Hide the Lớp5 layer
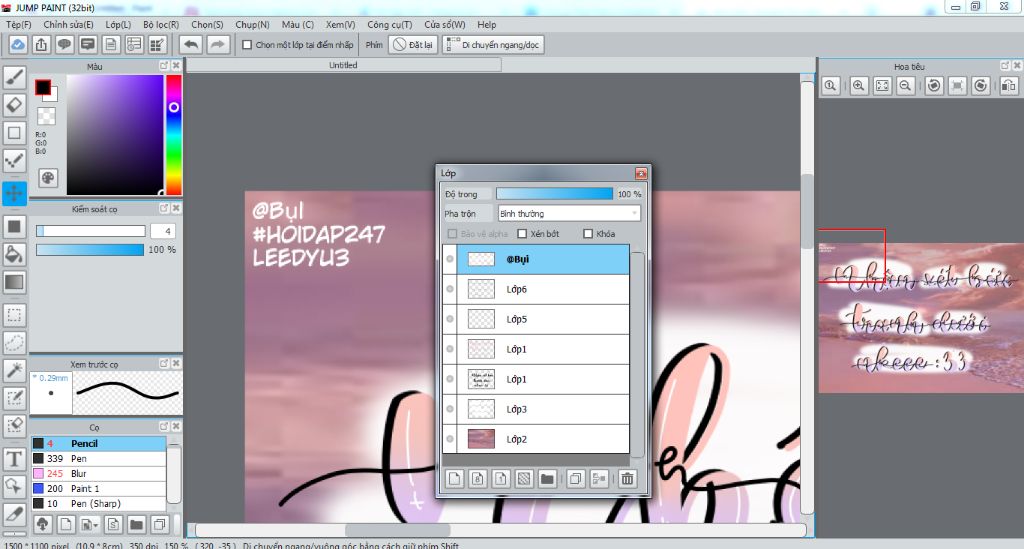The image size is (1024, 549). (450, 319)
